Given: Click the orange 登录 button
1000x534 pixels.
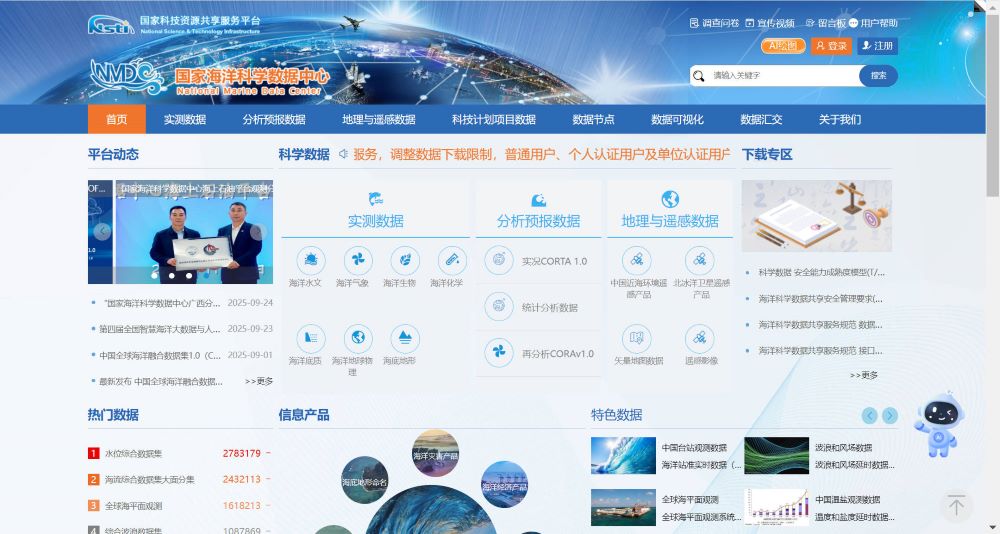Looking at the screenshot, I should click(x=832, y=46).
